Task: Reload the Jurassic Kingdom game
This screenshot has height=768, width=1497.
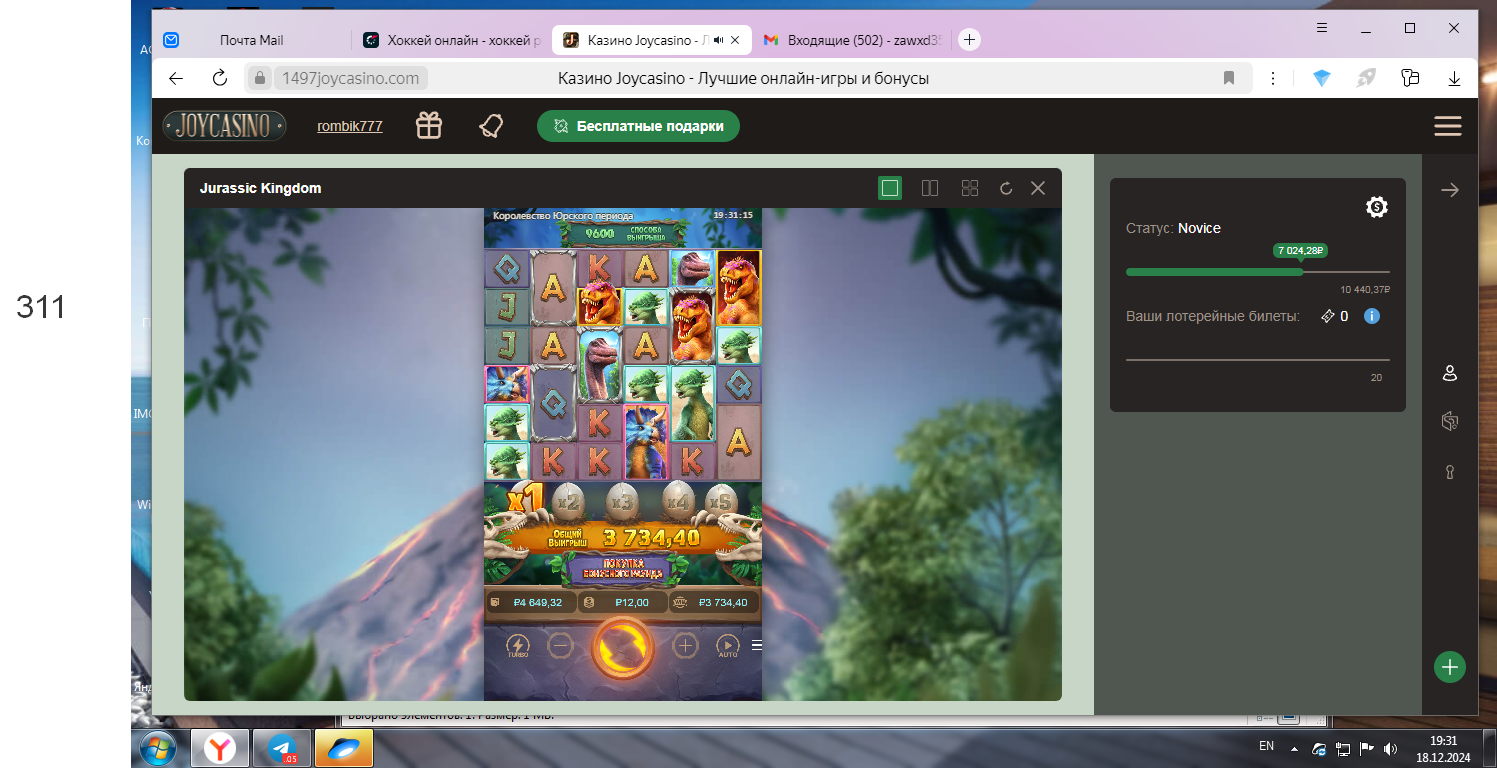Action: (1006, 188)
